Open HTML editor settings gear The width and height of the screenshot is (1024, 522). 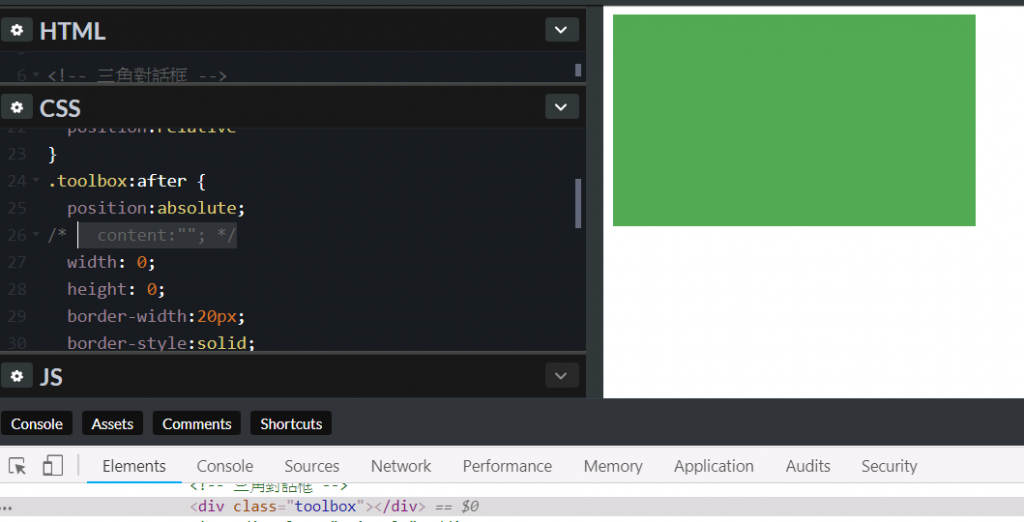pyautogui.click(x=17, y=30)
